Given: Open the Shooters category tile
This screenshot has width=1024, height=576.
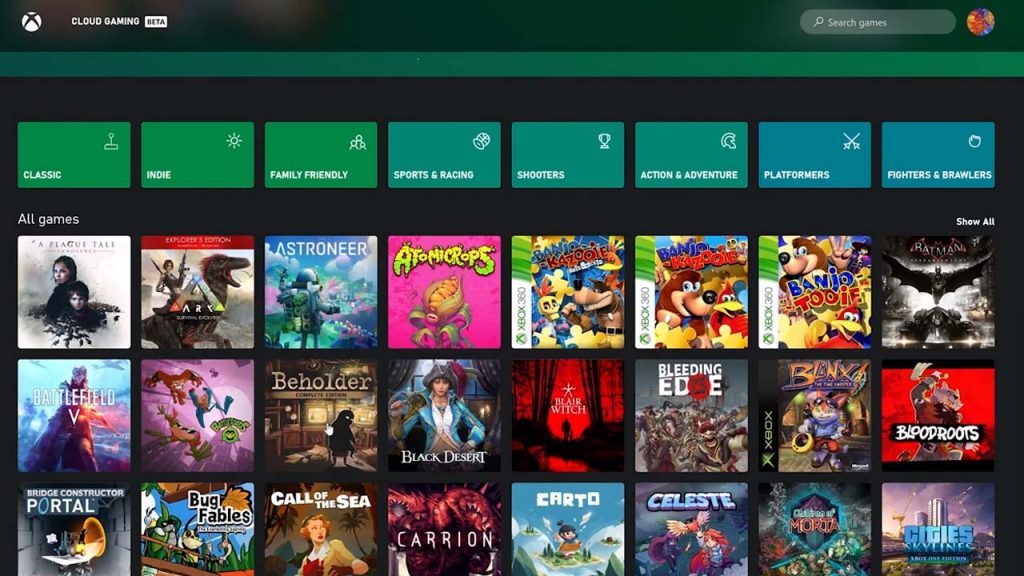Looking at the screenshot, I should click(x=568, y=155).
